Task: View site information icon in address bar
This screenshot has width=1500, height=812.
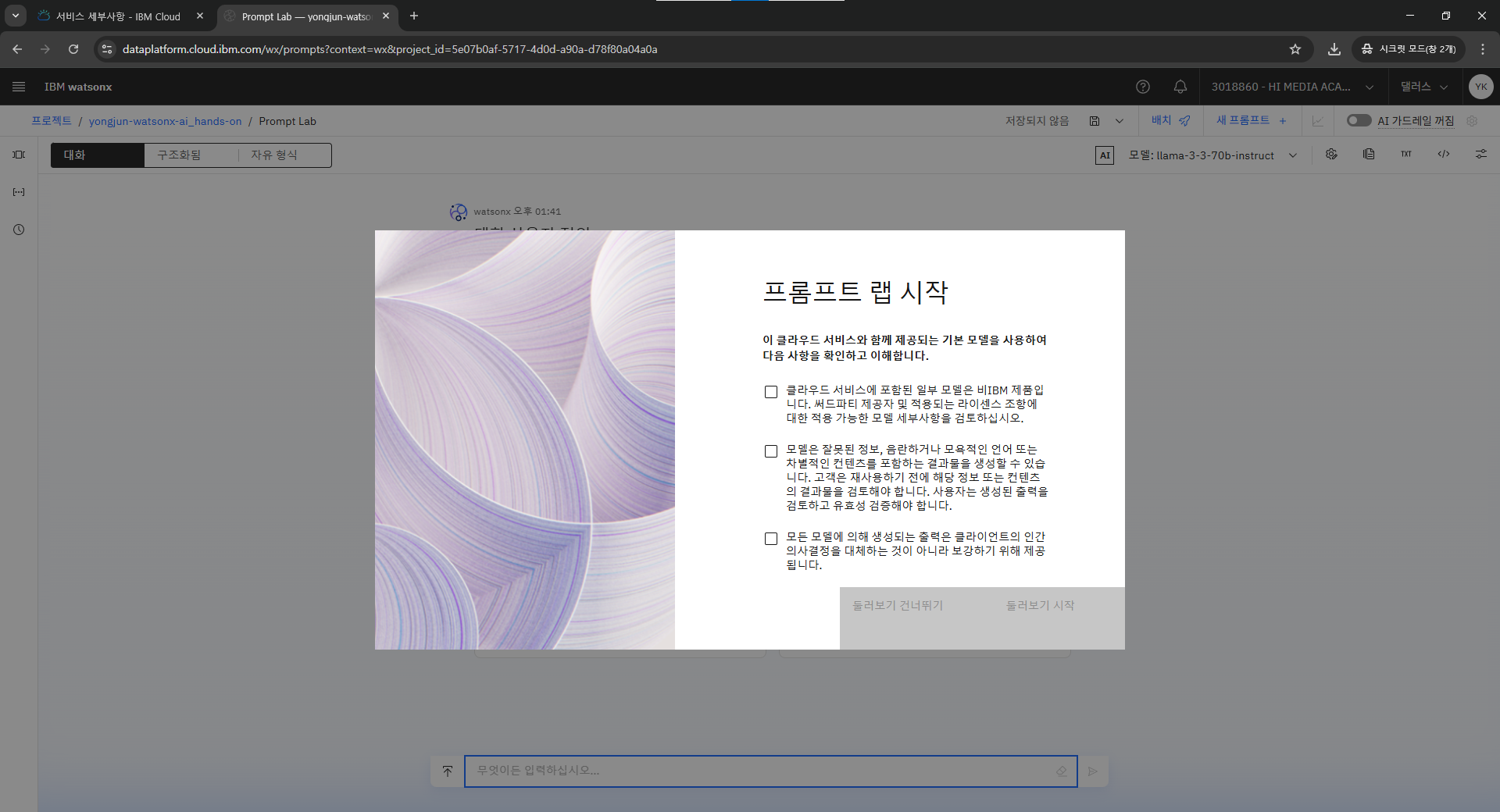Action: (x=107, y=49)
